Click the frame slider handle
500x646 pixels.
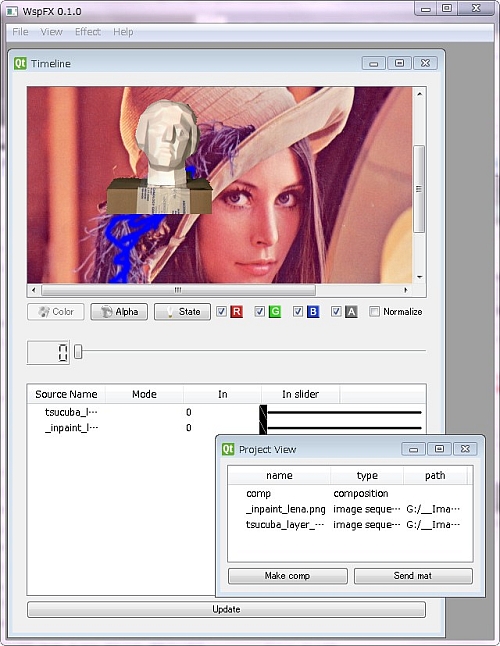78,351
